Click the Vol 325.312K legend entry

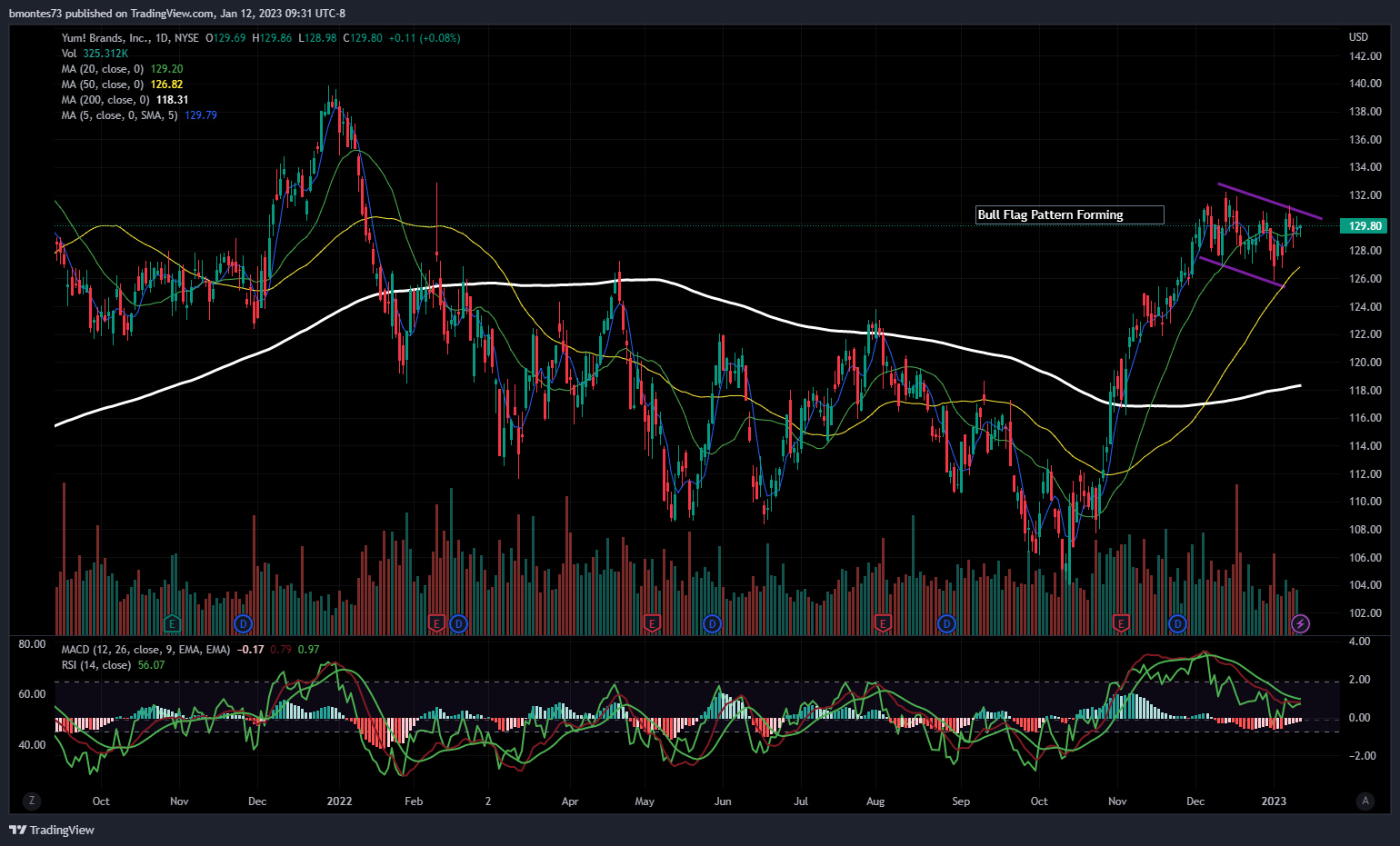point(94,54)
